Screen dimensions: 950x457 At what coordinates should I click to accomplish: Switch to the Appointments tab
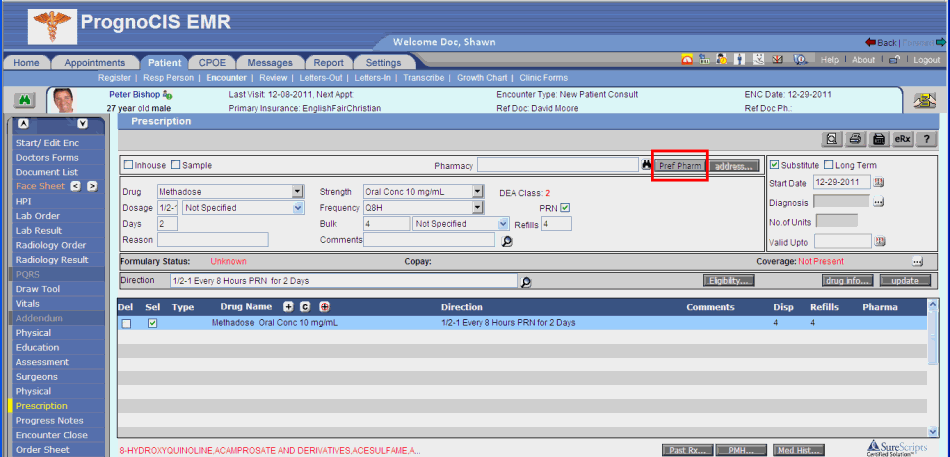95,62
